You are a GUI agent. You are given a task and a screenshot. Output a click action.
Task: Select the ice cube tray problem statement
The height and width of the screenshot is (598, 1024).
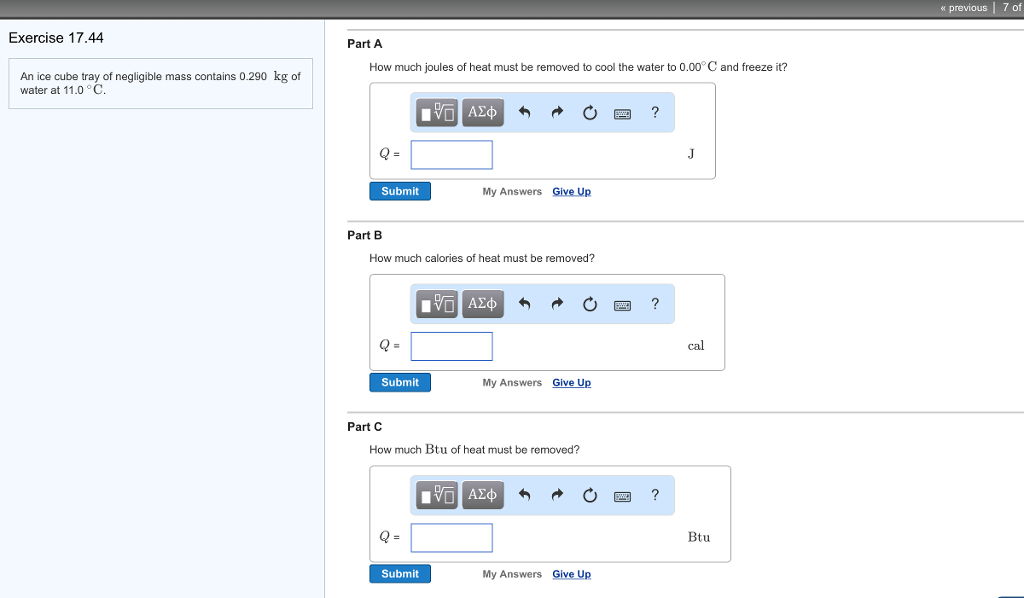pyautogui.click(x=160, y=83)
